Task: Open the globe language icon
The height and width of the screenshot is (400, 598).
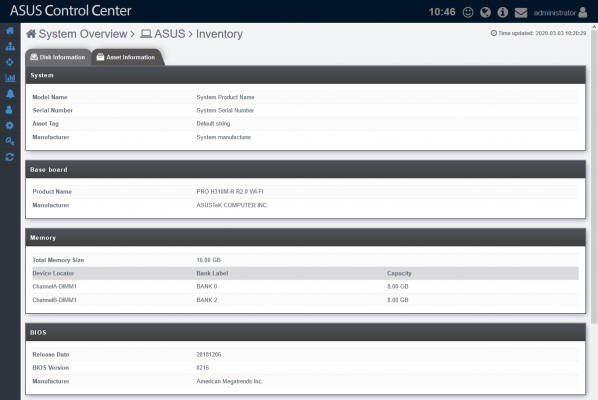Action: (485, 13)
